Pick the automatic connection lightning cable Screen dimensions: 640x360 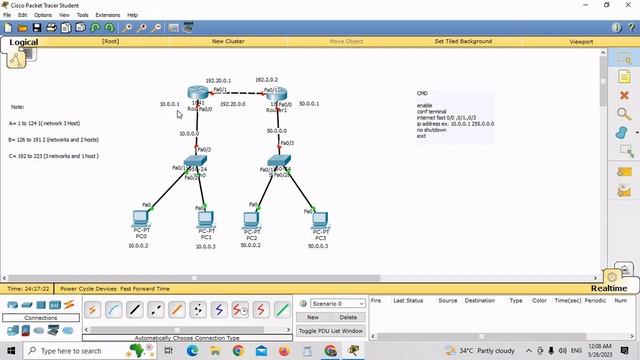pos(93,310)
